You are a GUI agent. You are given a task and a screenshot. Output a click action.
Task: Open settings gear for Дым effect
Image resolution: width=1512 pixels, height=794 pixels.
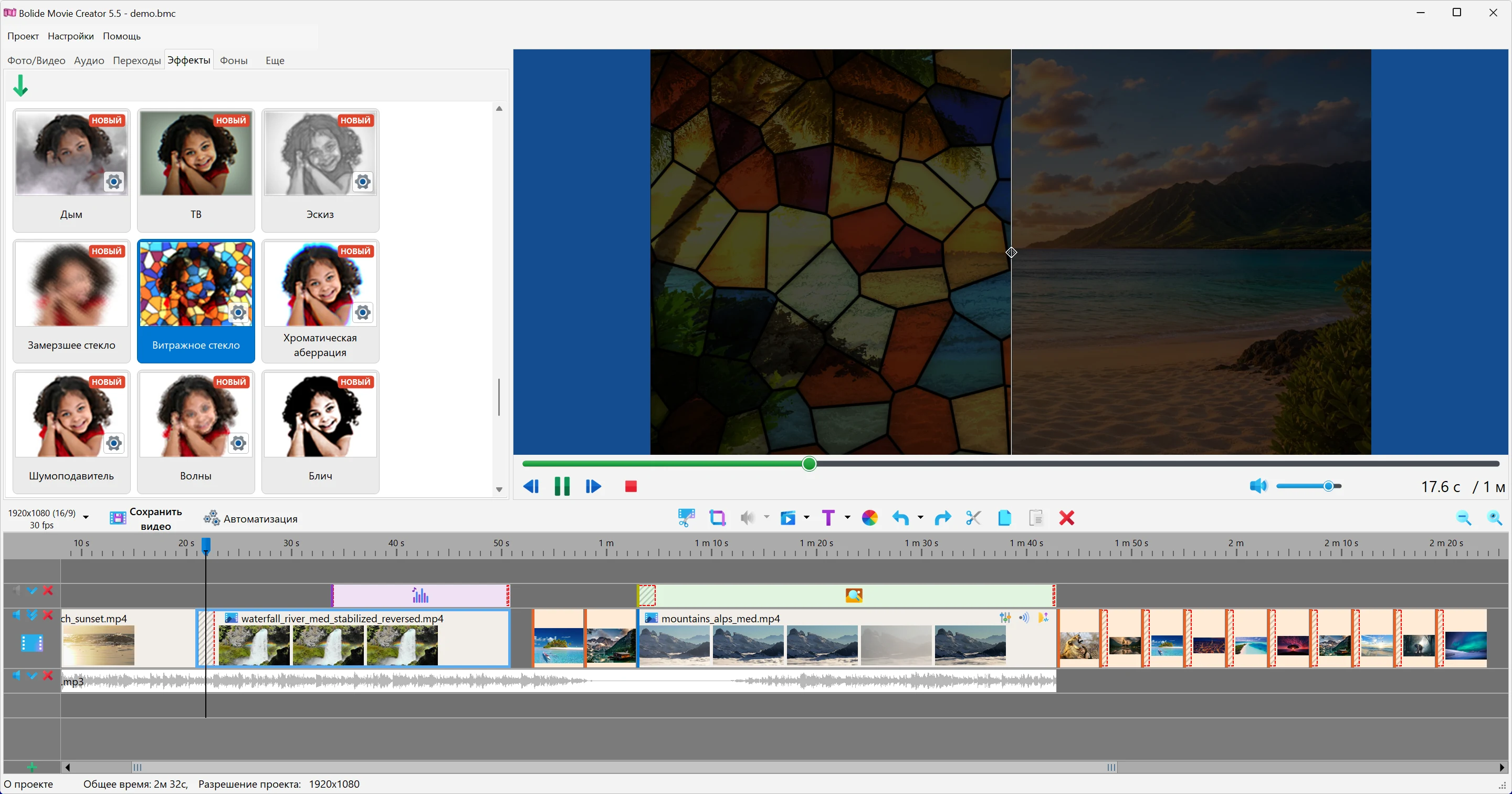tap(114, 182)
